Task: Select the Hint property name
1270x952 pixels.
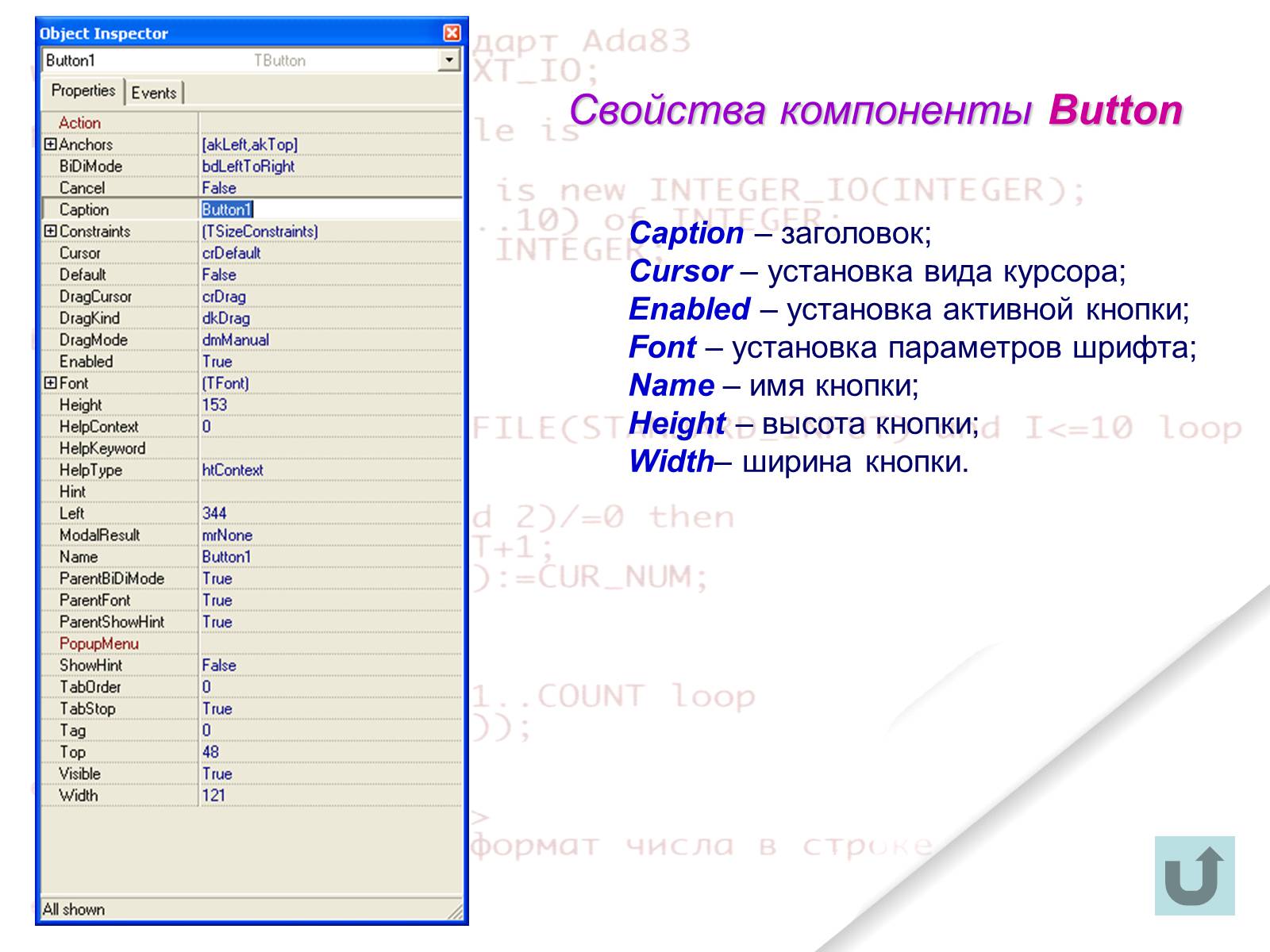Action: click(72, 491)
